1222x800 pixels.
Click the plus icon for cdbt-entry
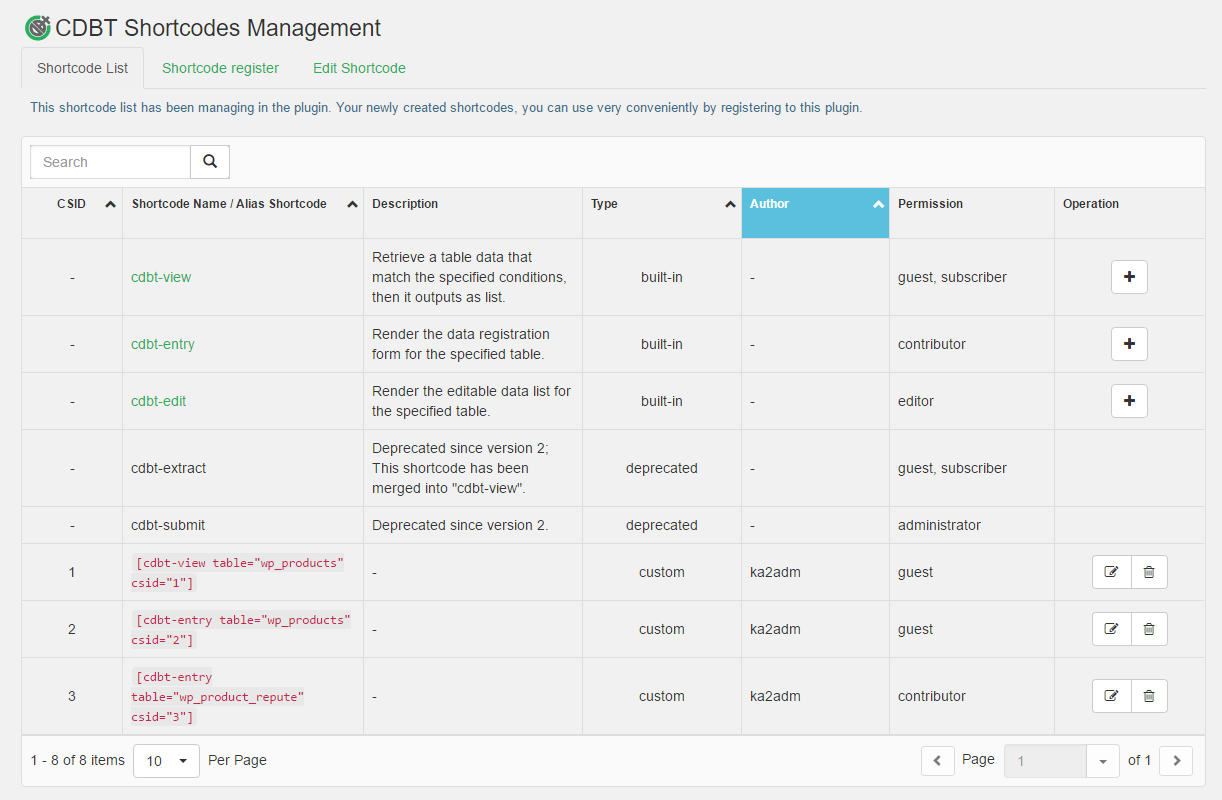tap(1129, 344)
